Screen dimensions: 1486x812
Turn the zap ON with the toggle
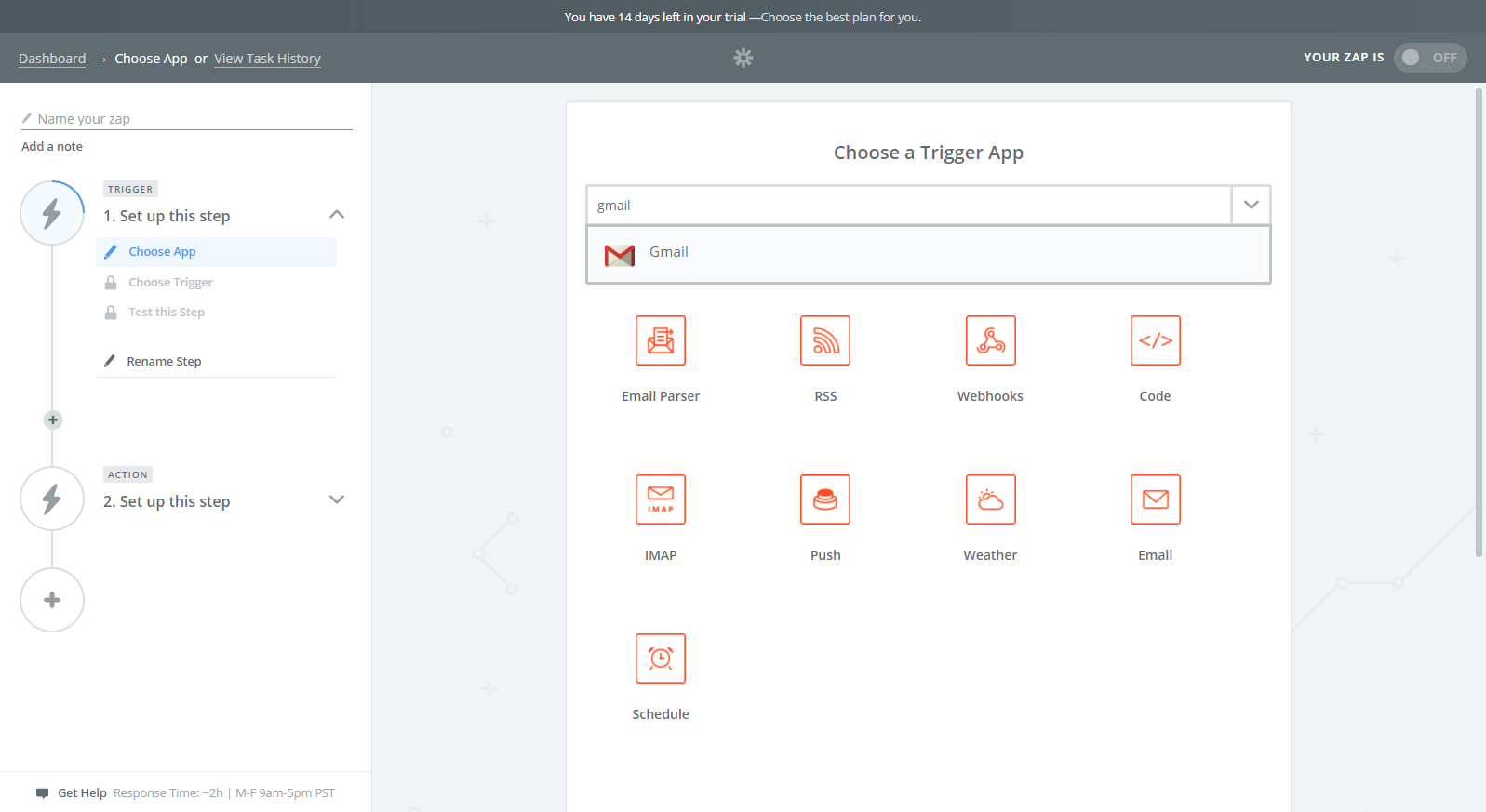tap(1430, 58)
